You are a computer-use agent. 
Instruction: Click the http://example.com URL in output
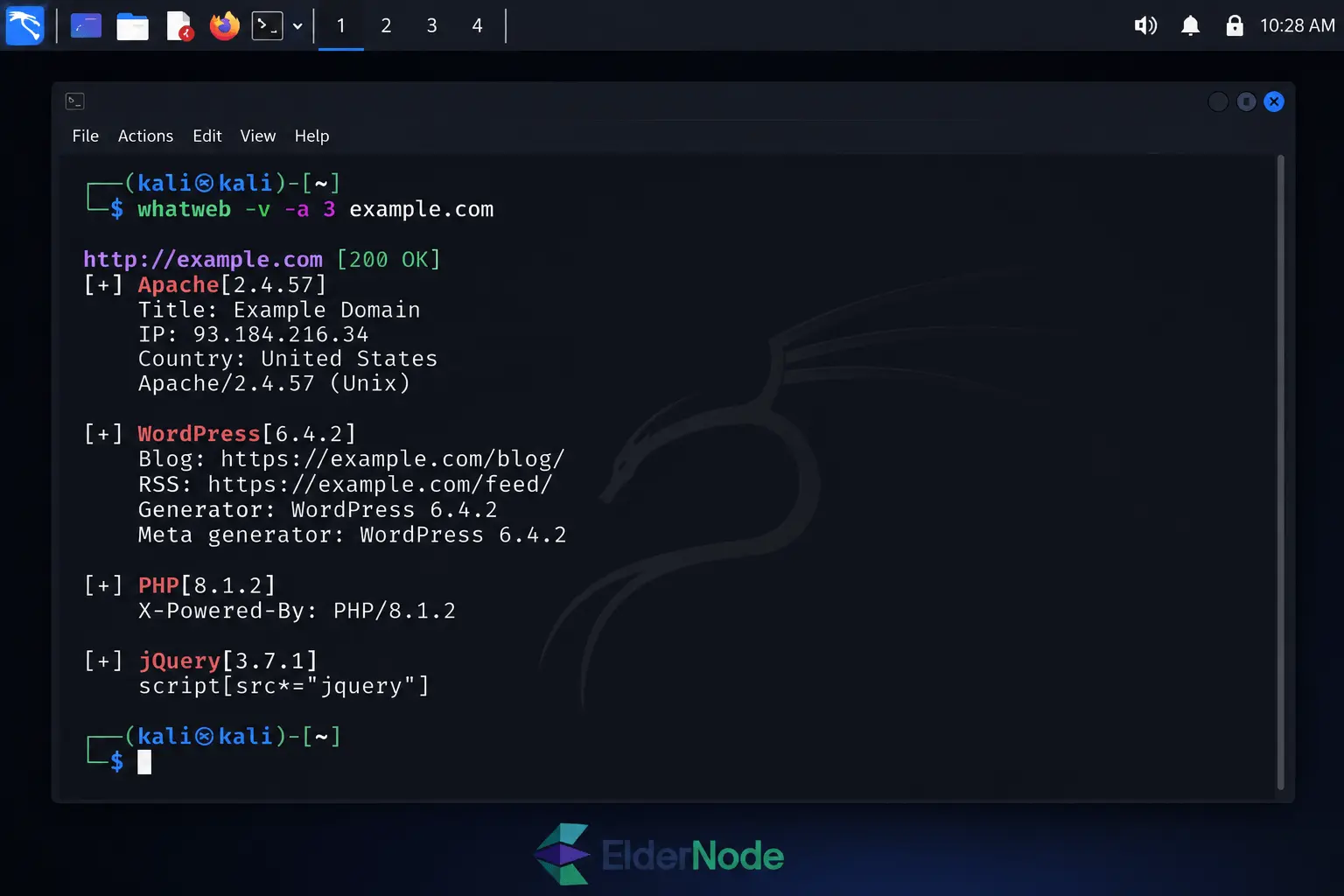(203, 260)
